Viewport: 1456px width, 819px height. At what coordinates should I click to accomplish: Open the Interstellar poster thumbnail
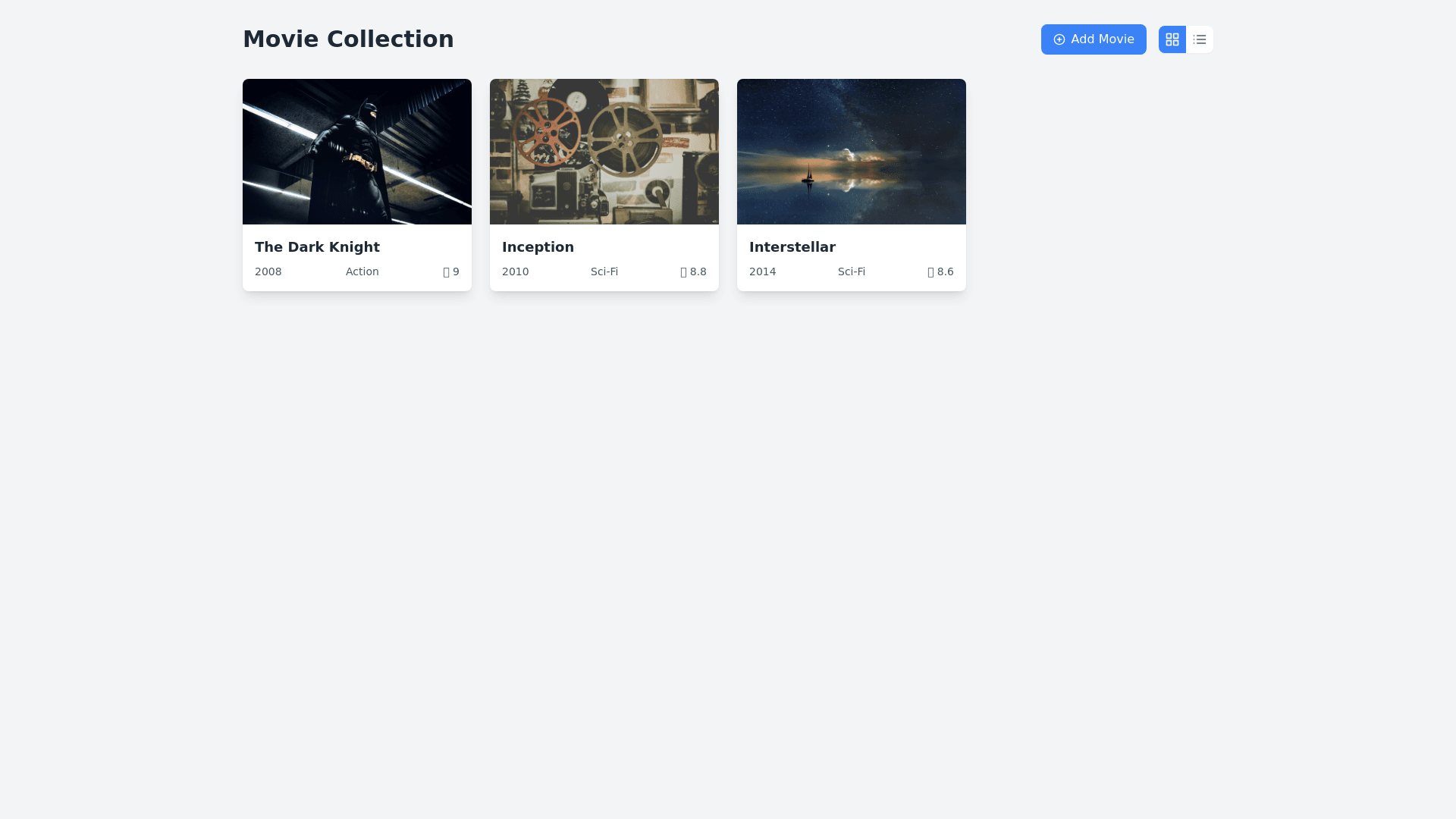pos(851,152)
